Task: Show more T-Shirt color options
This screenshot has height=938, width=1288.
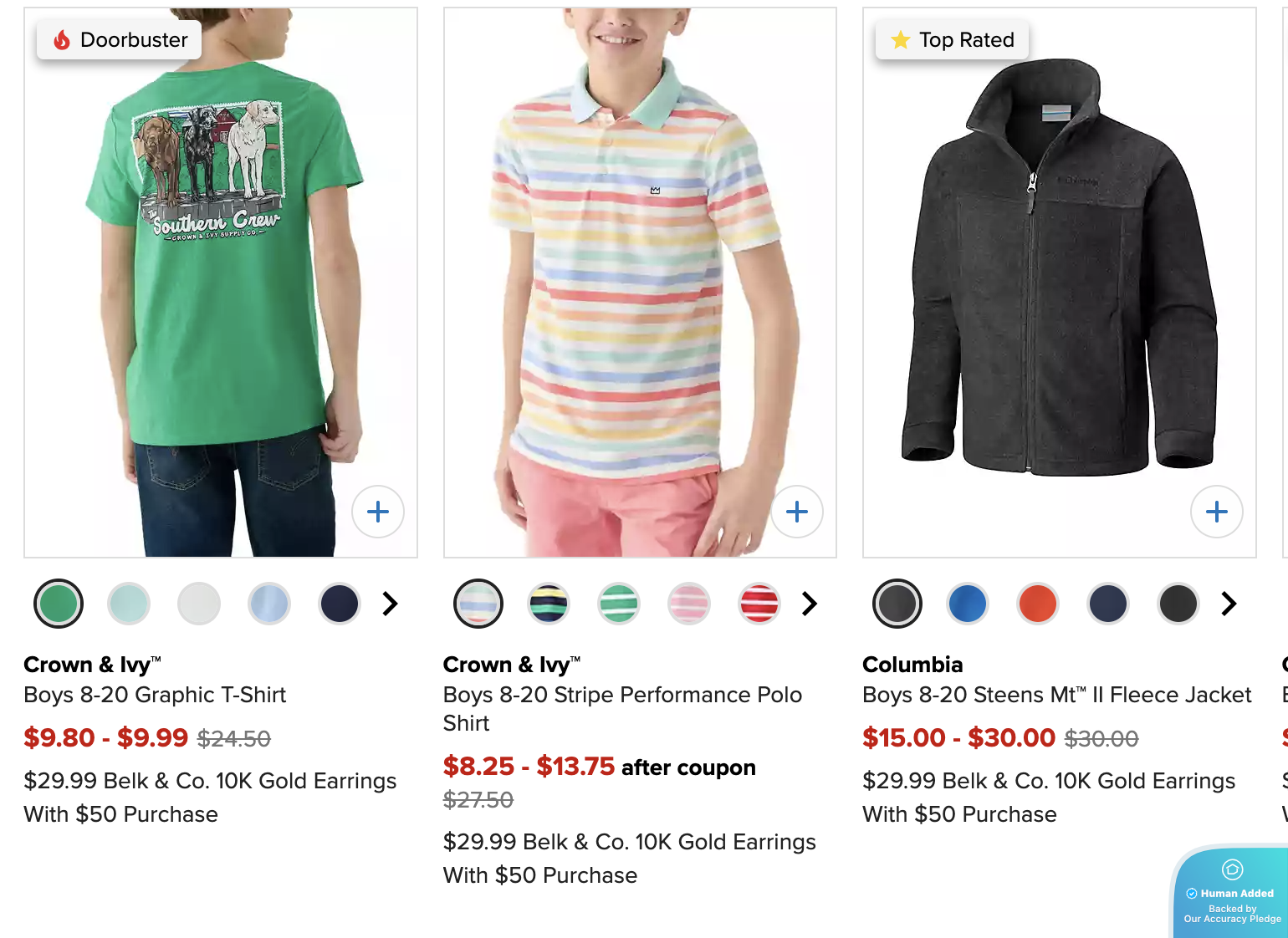Action: click(x=391, y=604)
